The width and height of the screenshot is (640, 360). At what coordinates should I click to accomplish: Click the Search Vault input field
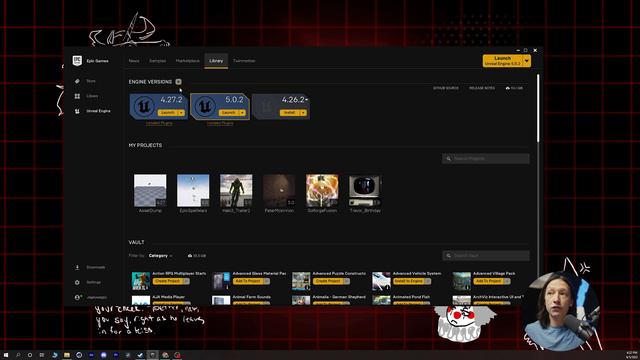pyautogui.click(x=486, y=256)
